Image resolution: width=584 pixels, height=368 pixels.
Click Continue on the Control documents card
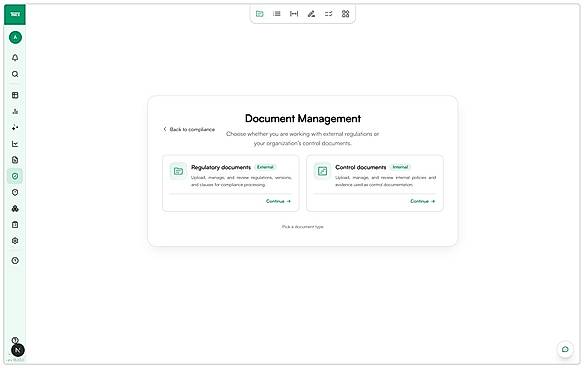[x=422, y=201]
